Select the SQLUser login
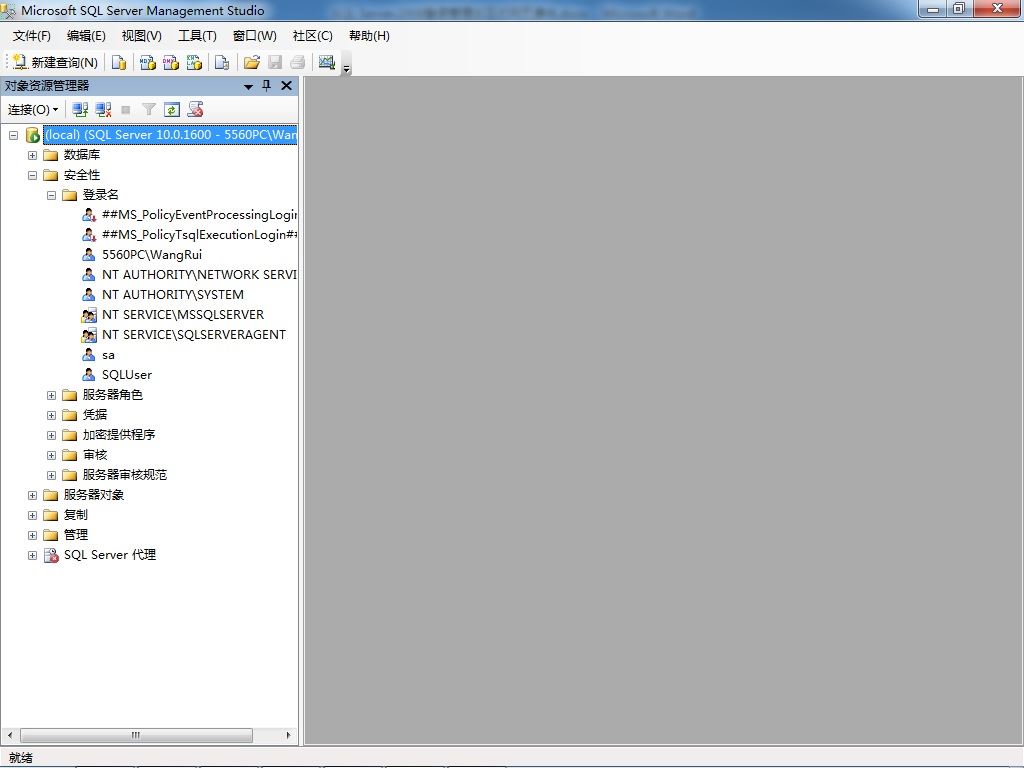Image resolution: width=1024 pixels, height=768 pixels. (127, 375)
